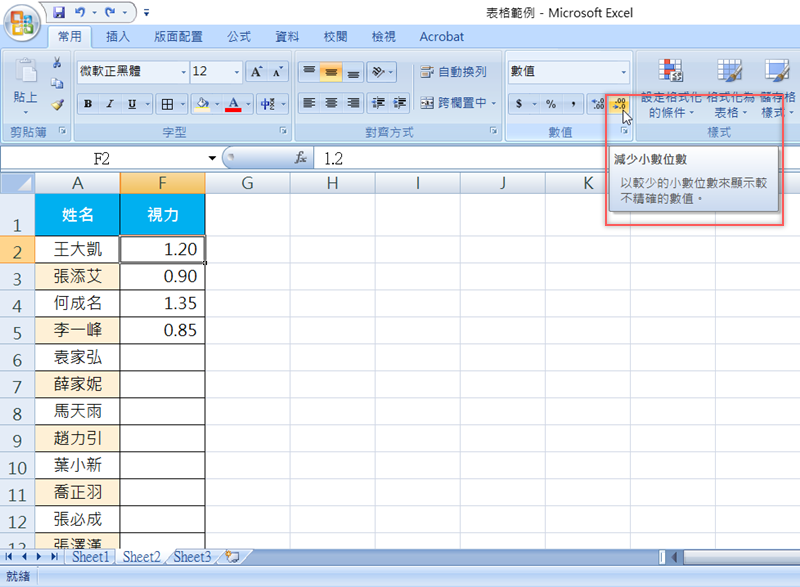Click the decrease decimal places button

pyautogui.click(x=619, y=104)
